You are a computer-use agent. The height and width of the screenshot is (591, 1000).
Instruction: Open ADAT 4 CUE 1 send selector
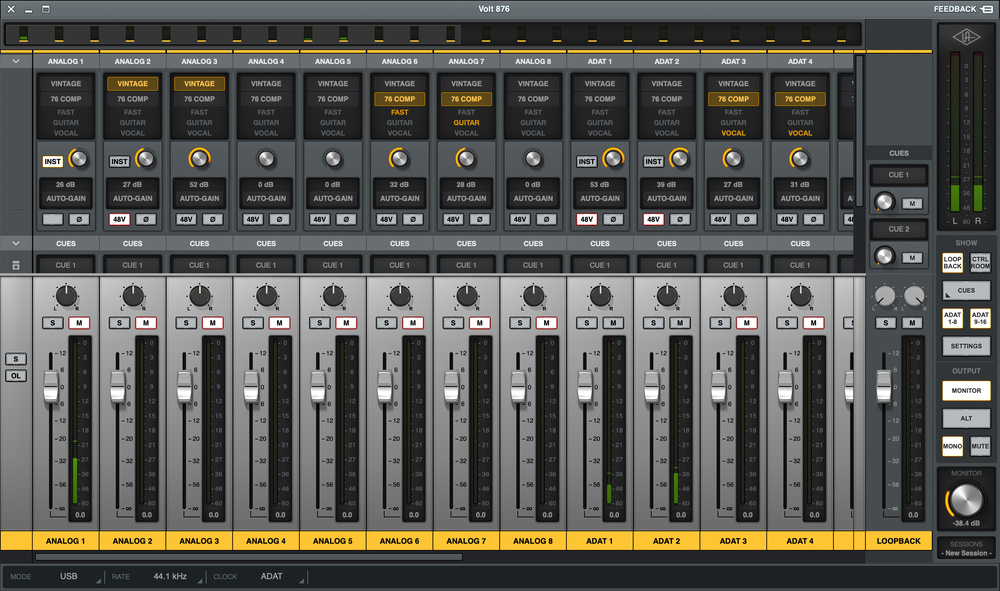(800, 265)
